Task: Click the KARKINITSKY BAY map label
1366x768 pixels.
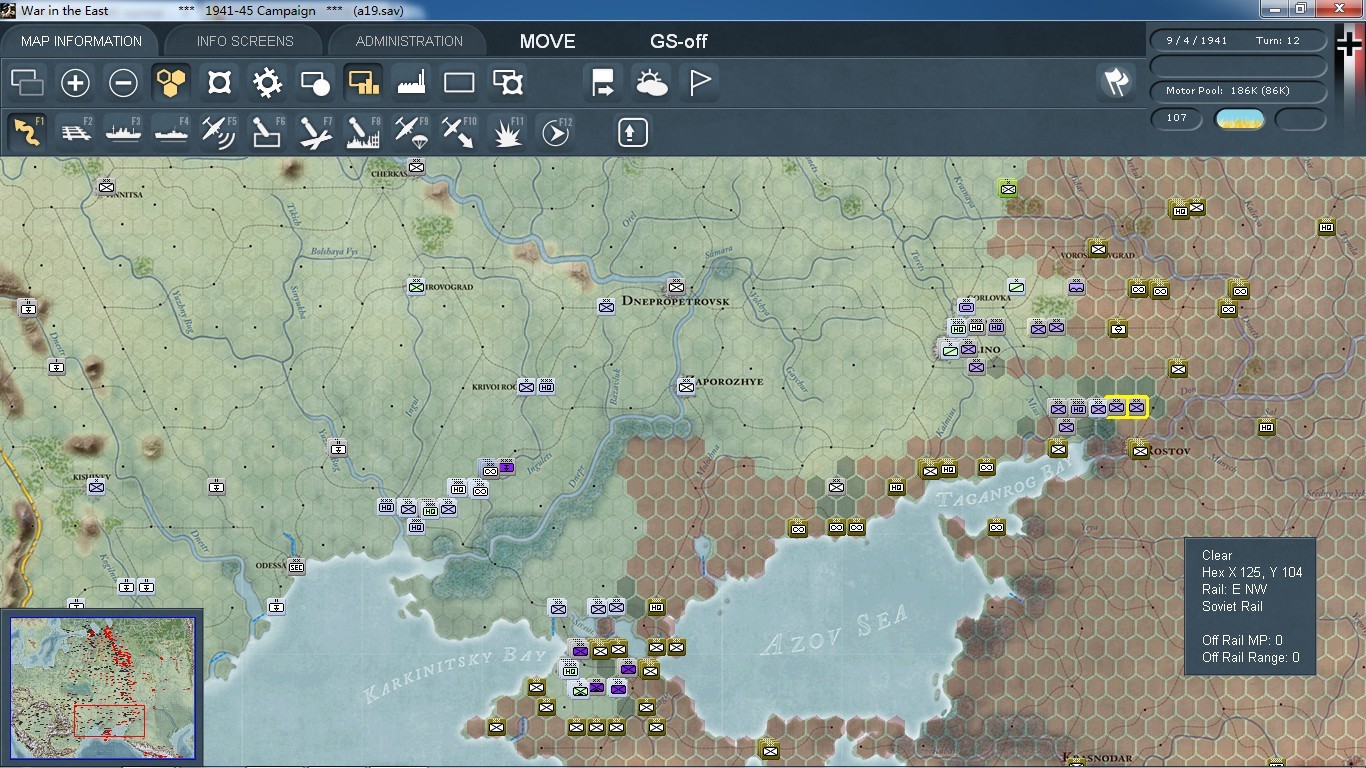Action: (456, 676)
